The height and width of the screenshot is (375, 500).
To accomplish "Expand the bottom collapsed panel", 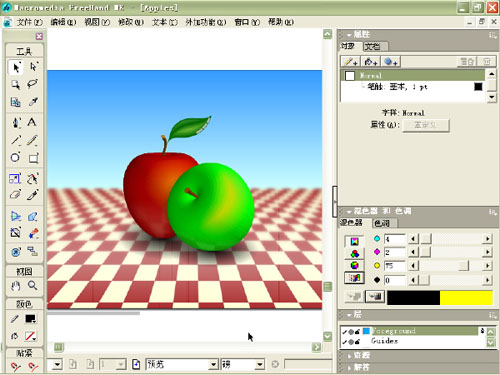I will click(349, 368).
